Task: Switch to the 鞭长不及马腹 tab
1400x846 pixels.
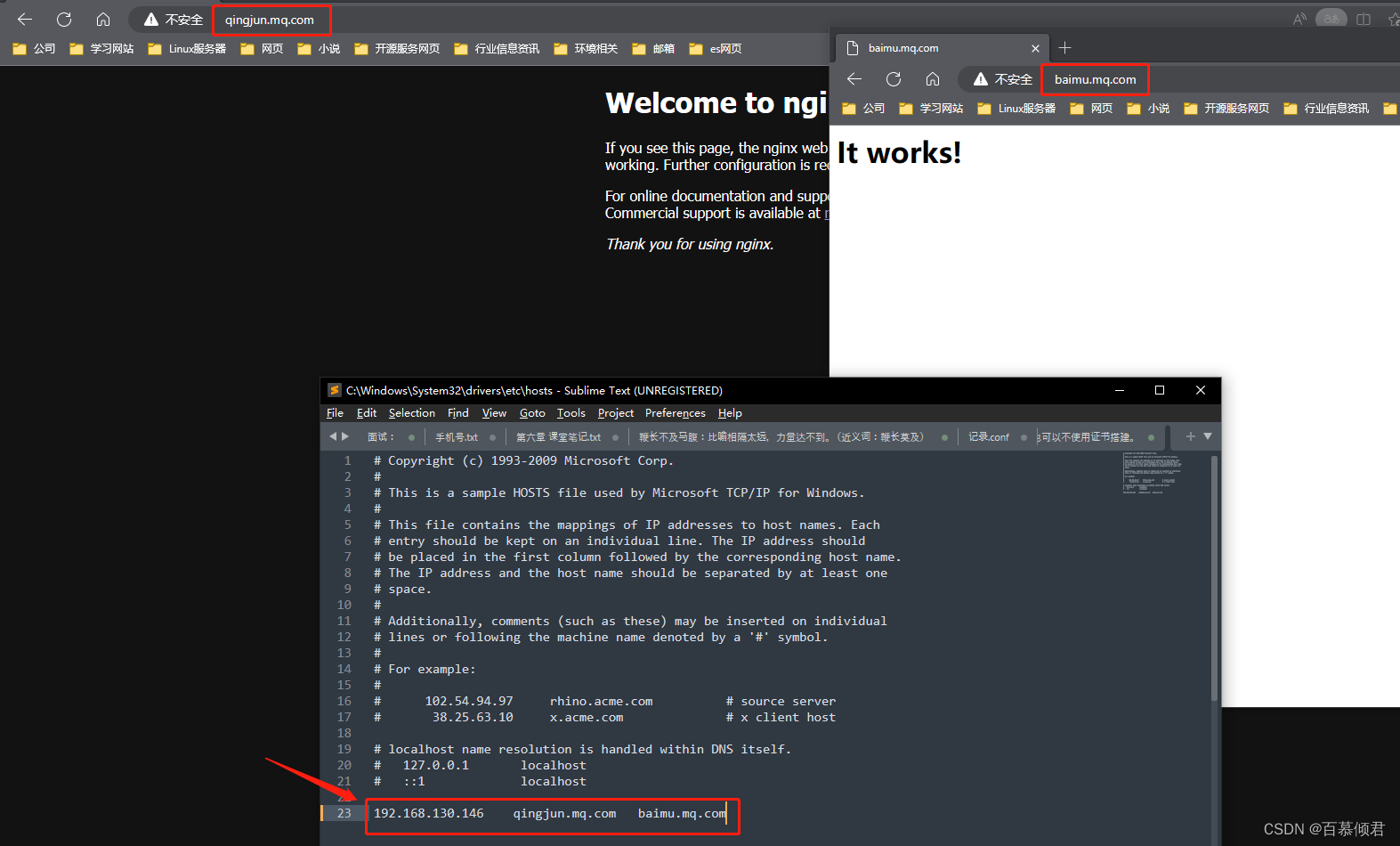Action: (x=781, y=437)
